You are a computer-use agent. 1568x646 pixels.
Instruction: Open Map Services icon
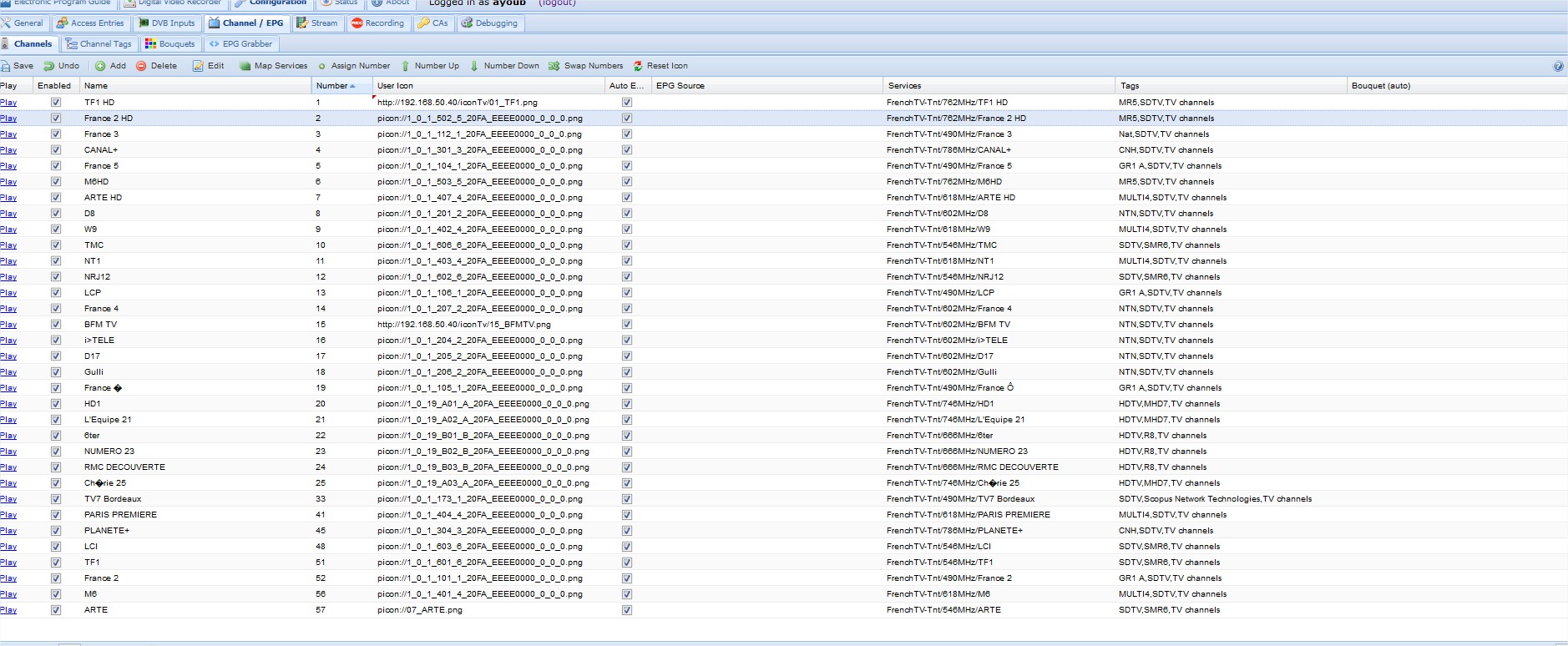pos(245,66)
